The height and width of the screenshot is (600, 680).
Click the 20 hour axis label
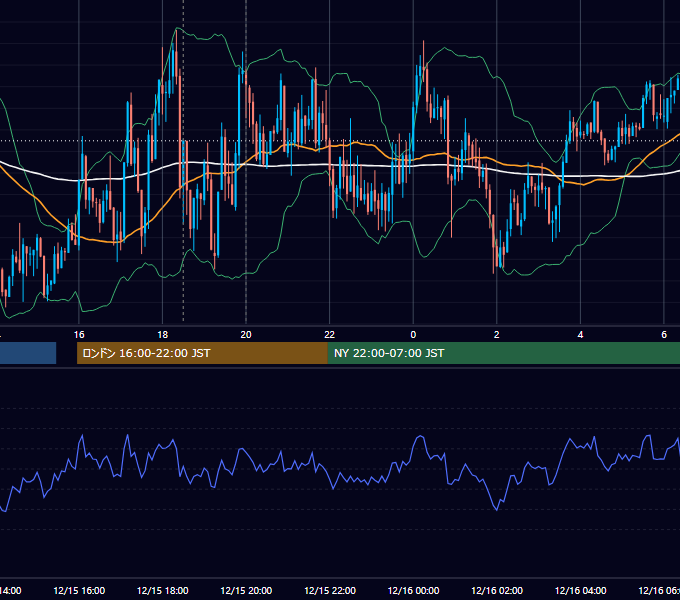pos(246,335)
